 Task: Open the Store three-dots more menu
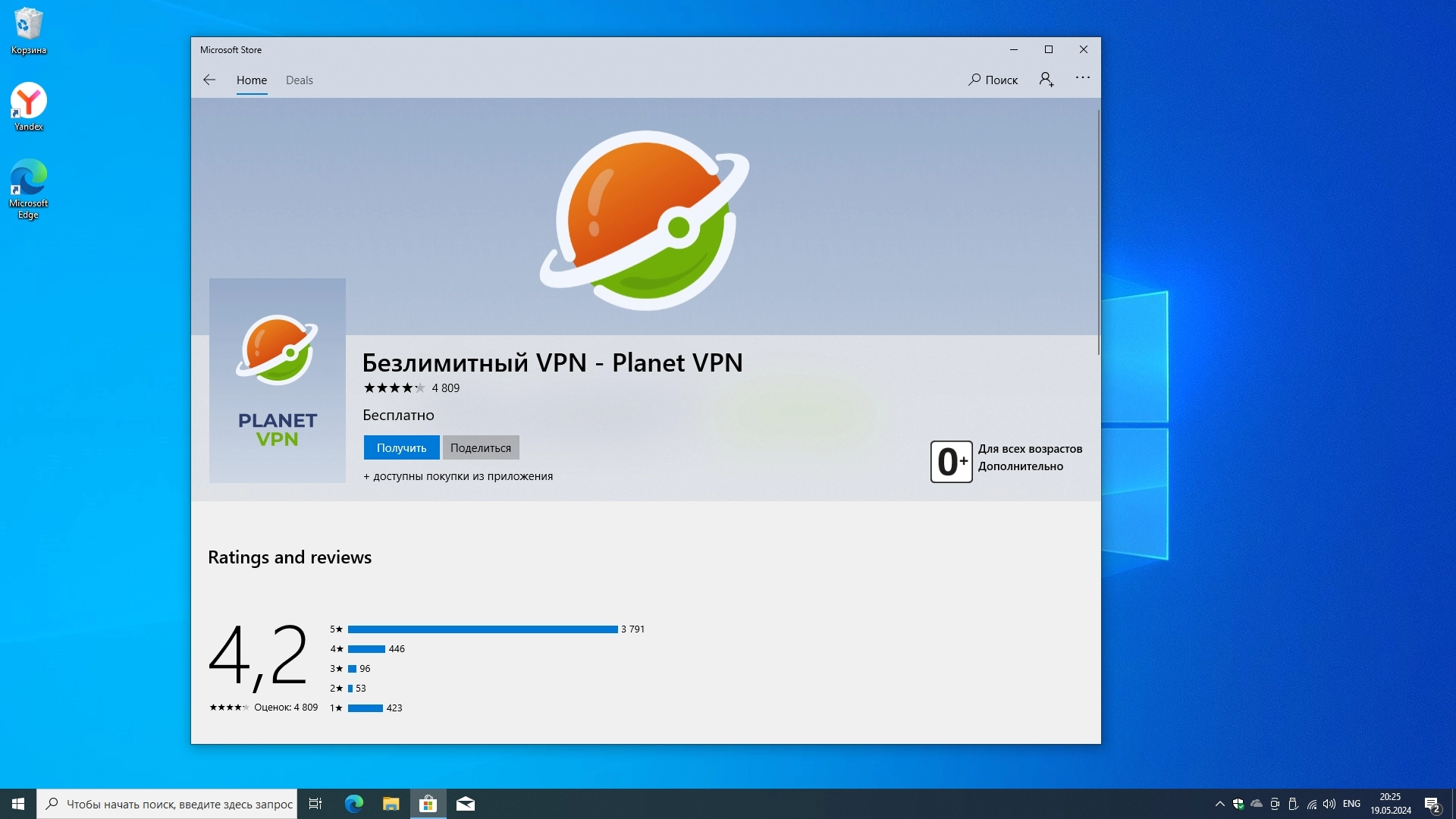tap(1082, 78)
